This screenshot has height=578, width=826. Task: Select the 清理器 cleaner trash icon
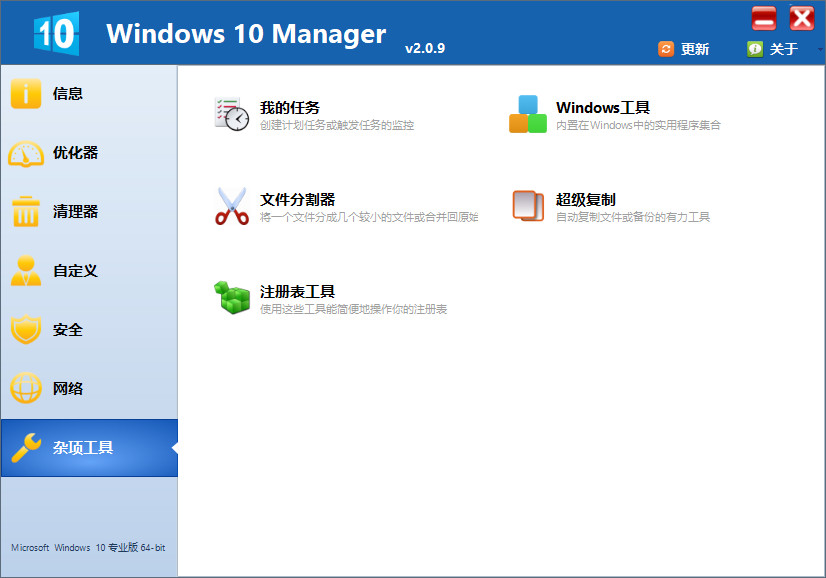pyautogui.click(x=25, y=211)
